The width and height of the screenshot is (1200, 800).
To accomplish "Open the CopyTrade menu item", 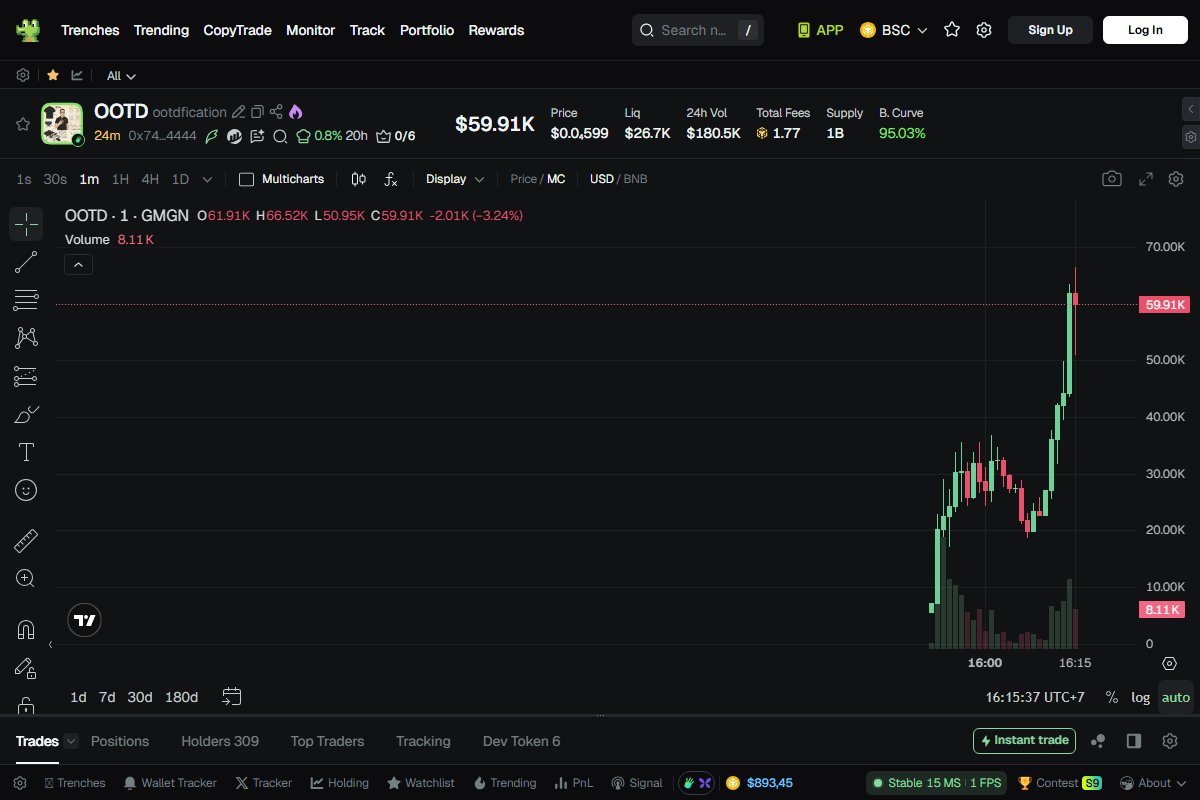I will [x=237, y=30].
